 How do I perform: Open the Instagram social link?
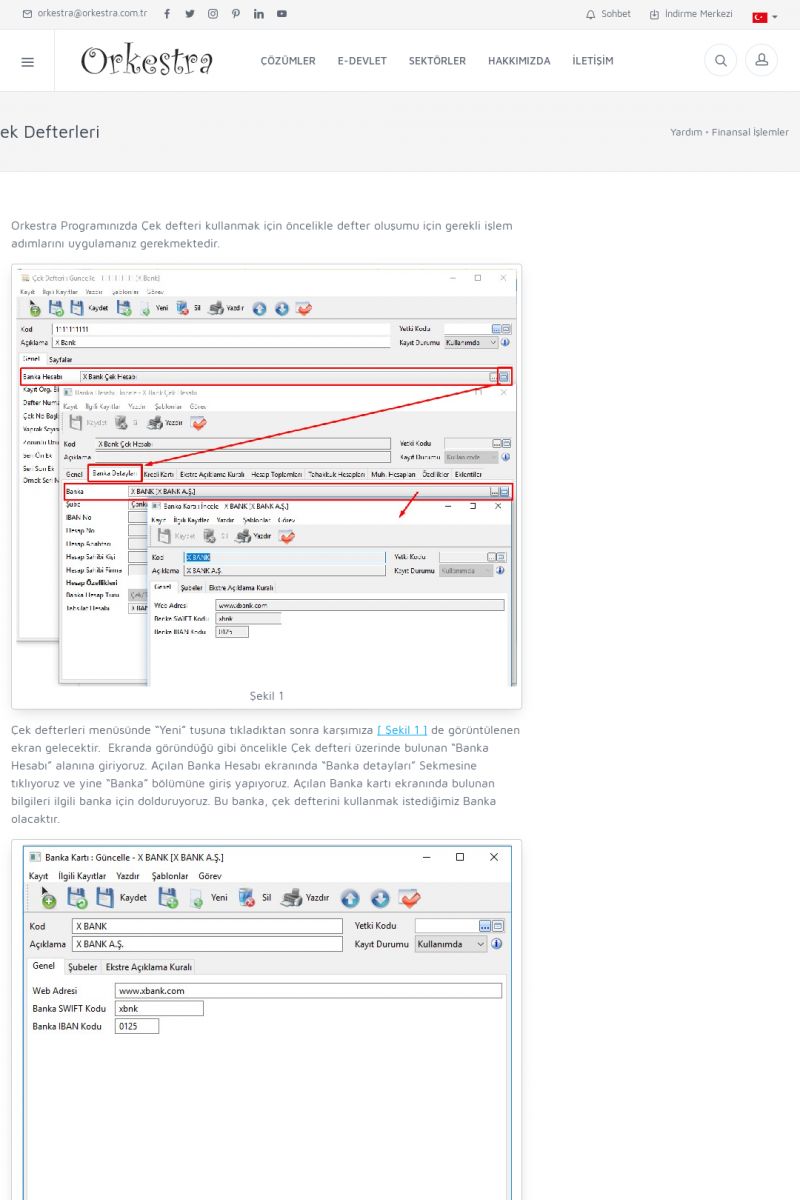coord(213,14)
